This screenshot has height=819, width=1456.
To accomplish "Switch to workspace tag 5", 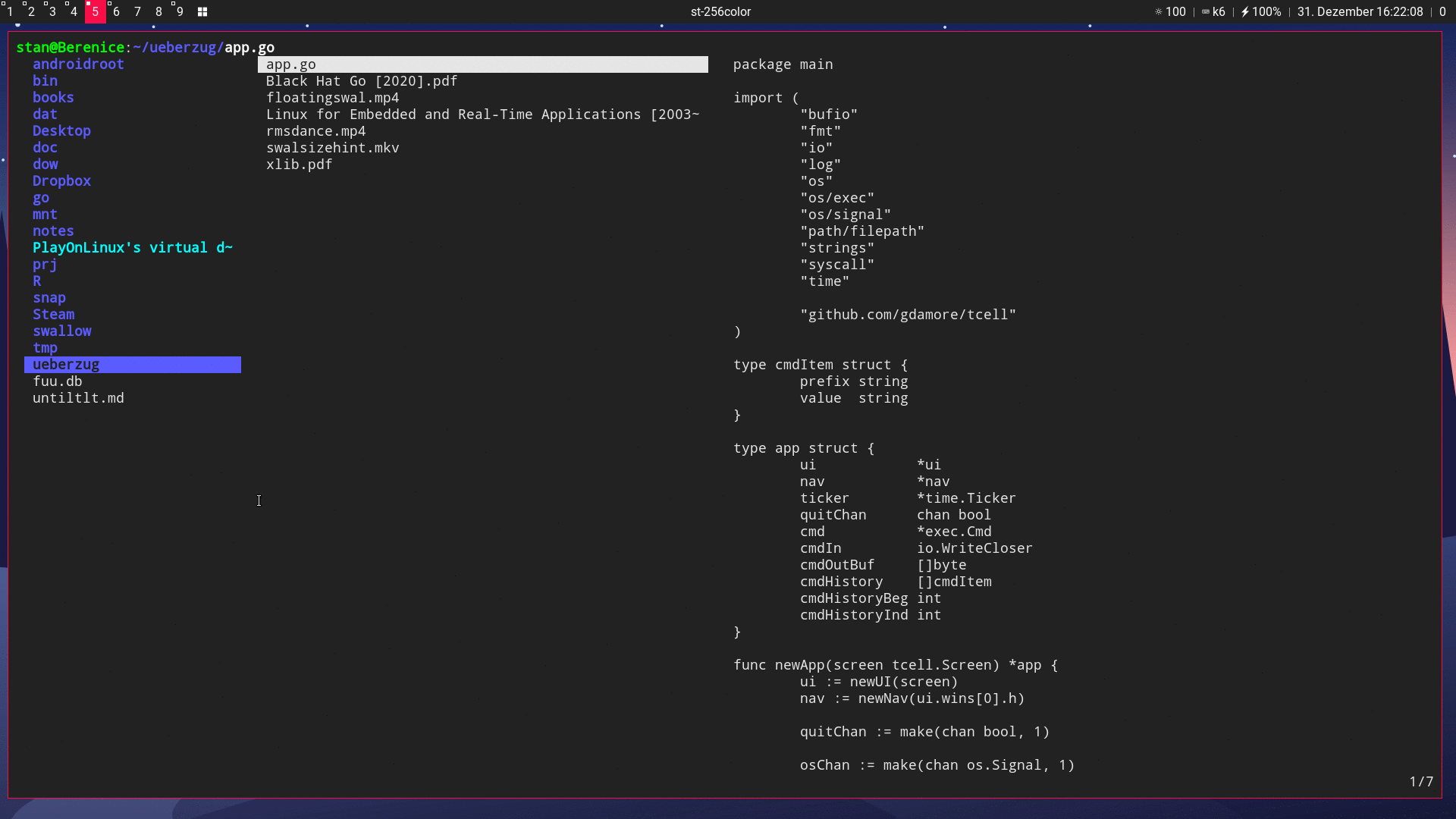I will (95, 12).
